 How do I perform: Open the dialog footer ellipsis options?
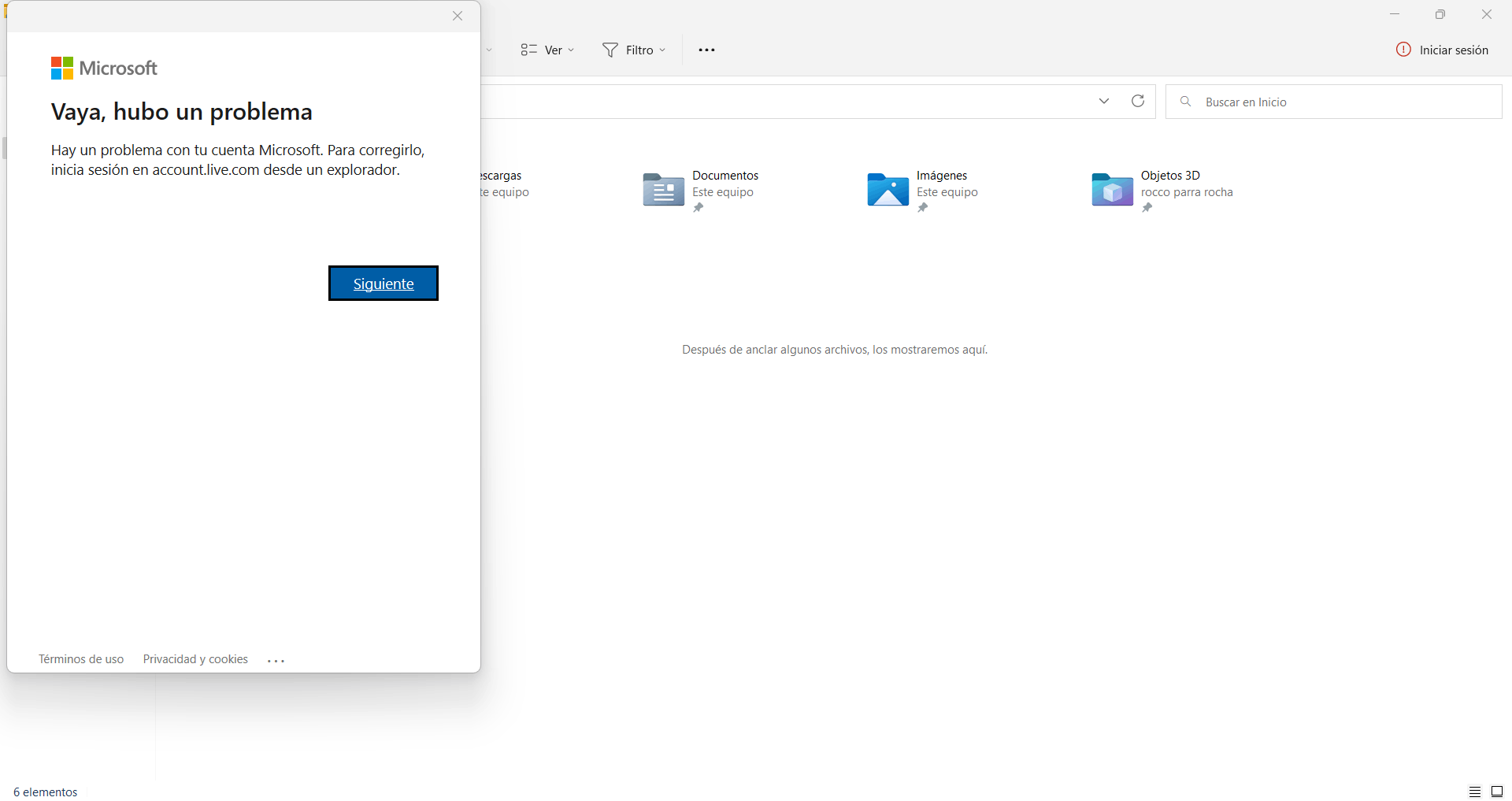tap(276, 661)
